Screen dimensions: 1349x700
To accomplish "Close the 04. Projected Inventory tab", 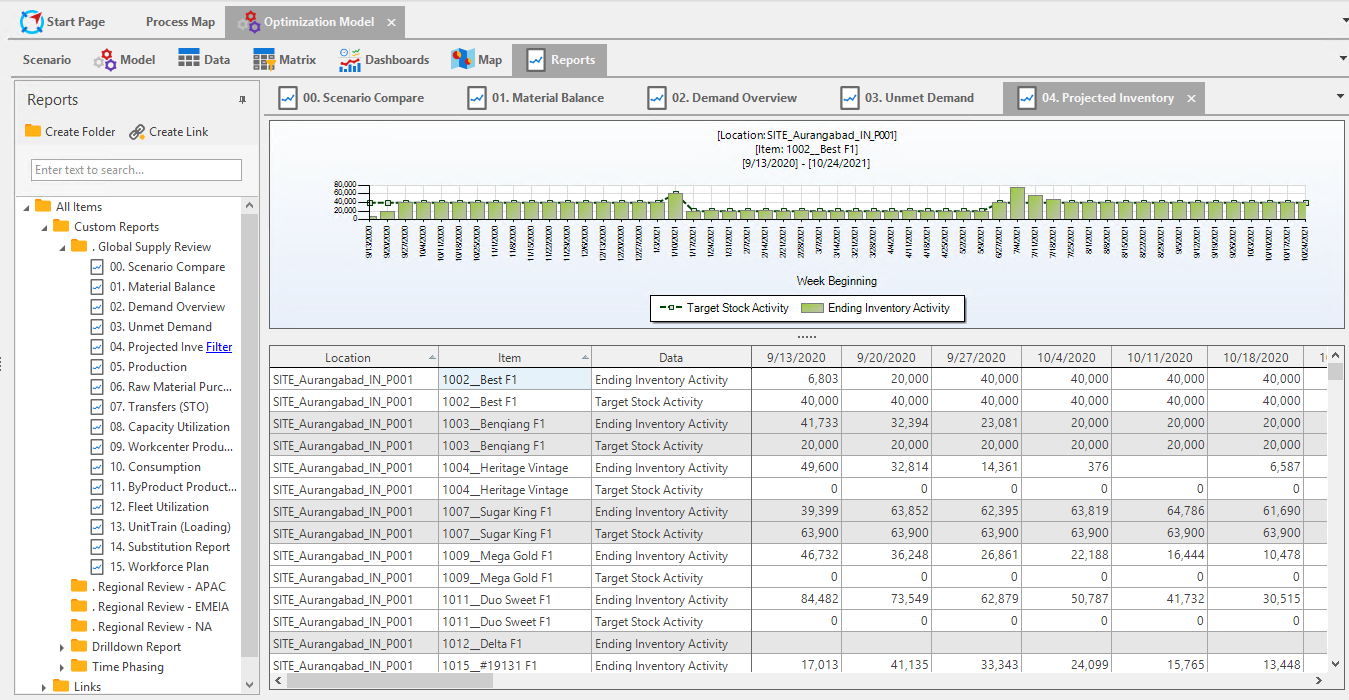I will pyautogui.click(x=1191, y=99).
